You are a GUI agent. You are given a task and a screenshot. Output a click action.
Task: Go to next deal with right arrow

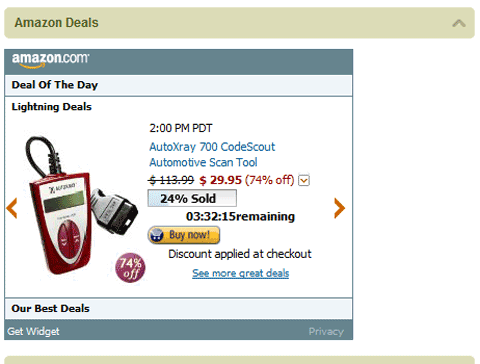pyautogui.click(x=339, y=208)
